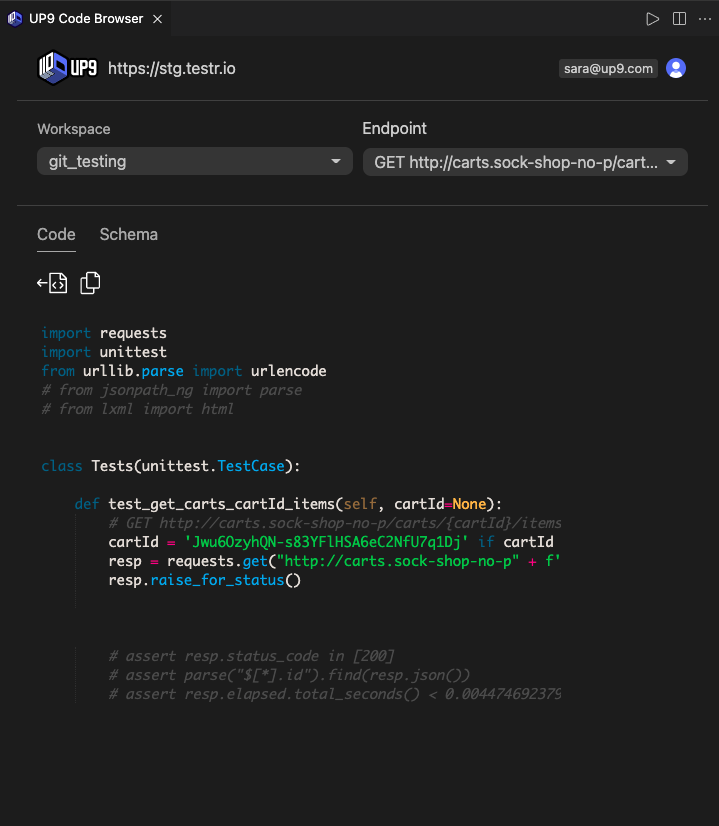Open the git_testing Workspace dropdown
This screenshot has height=826, width=719.
pyautogui.click(x=194, y=161)
